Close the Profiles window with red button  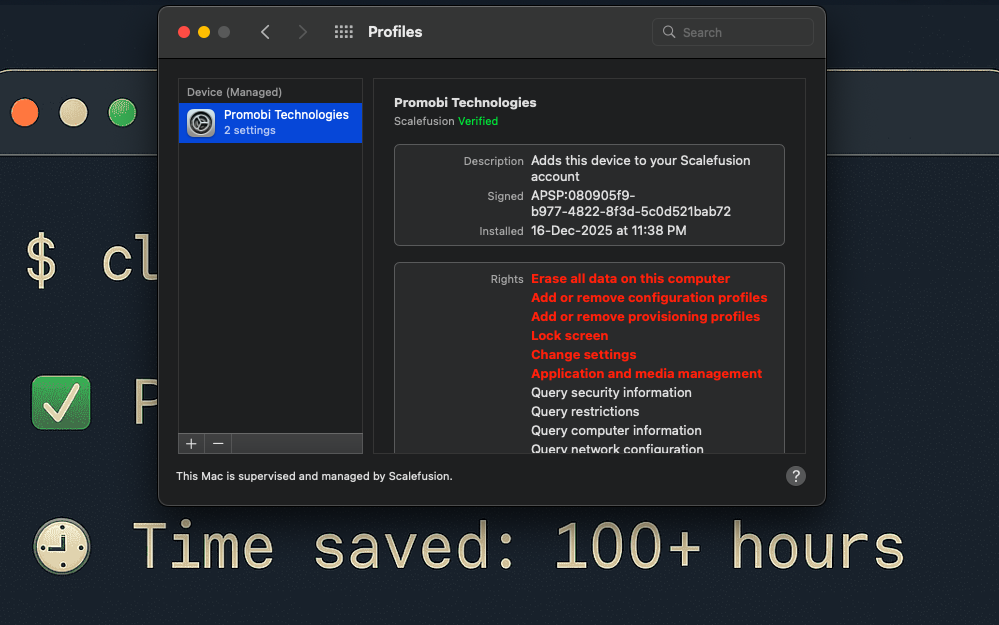(183, 32)
